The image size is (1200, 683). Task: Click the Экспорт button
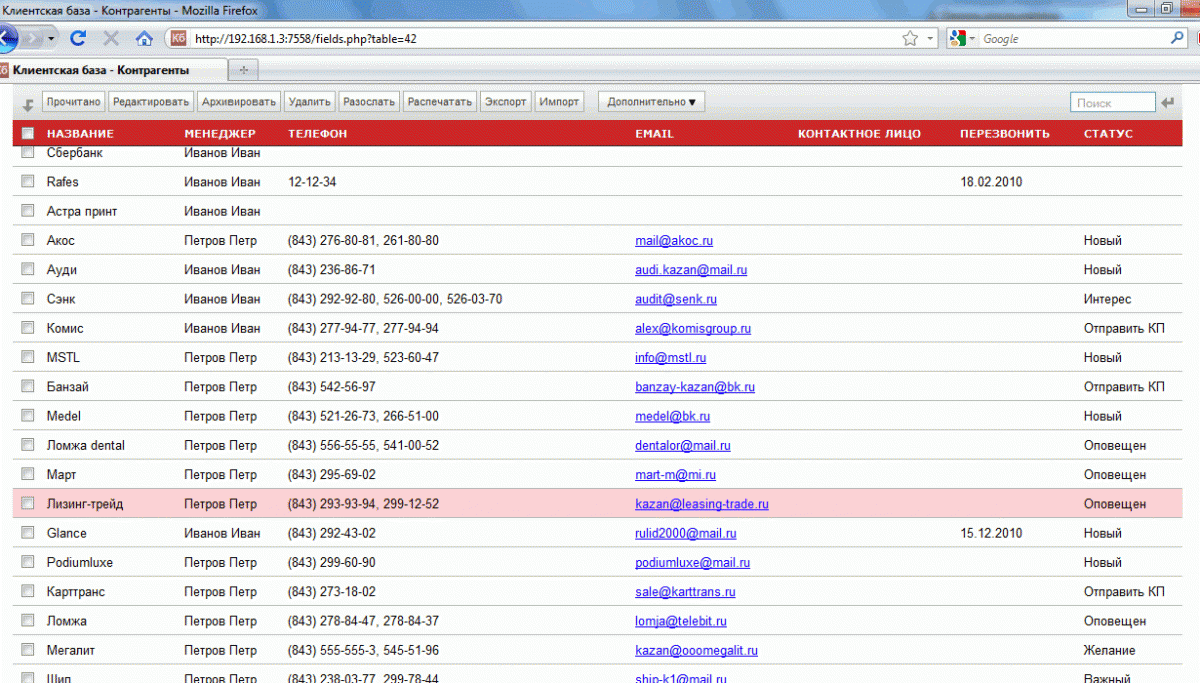pos(505,102)
